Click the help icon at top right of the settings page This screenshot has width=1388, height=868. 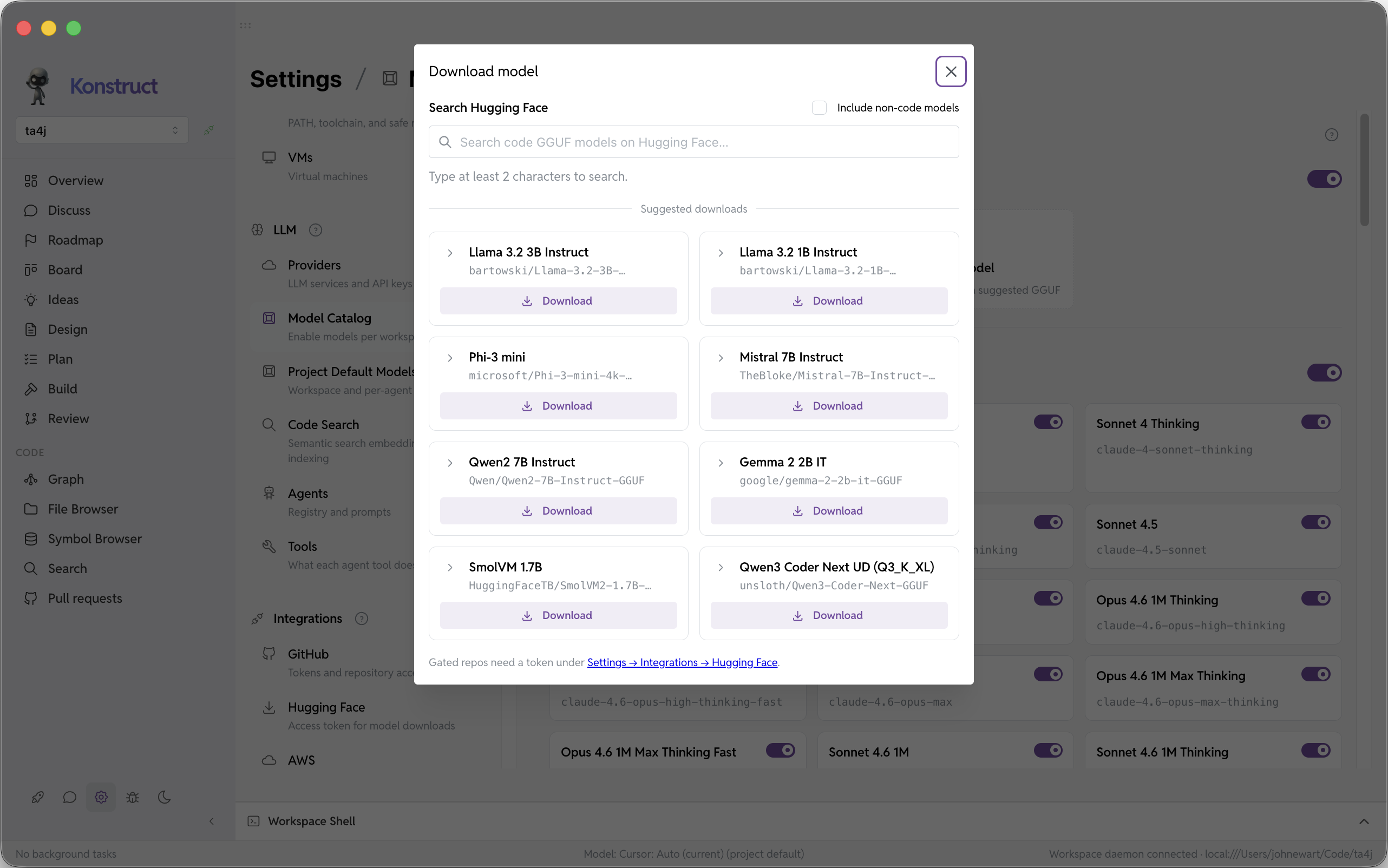[x=1331, y=135]
